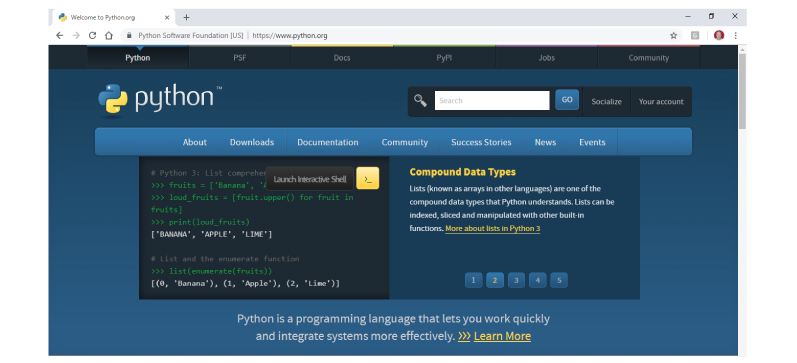Click the GO search button
This screenshot has width=797, height=363.
coord(567,100)
